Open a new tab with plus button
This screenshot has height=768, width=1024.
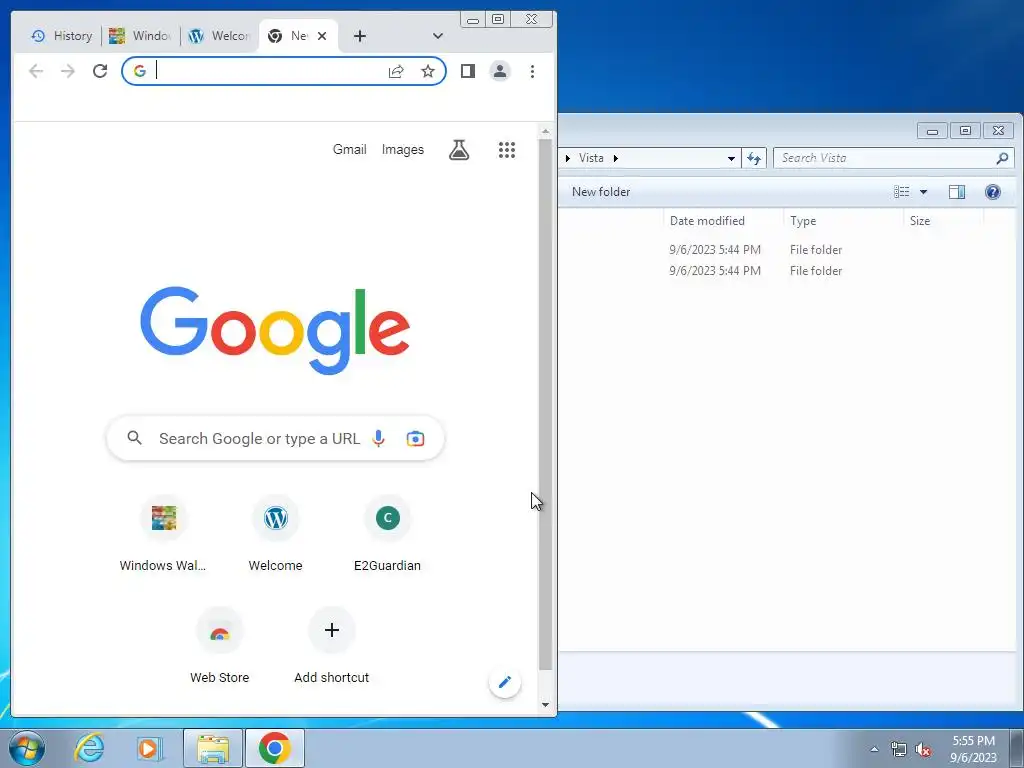[x=360, y=36]
